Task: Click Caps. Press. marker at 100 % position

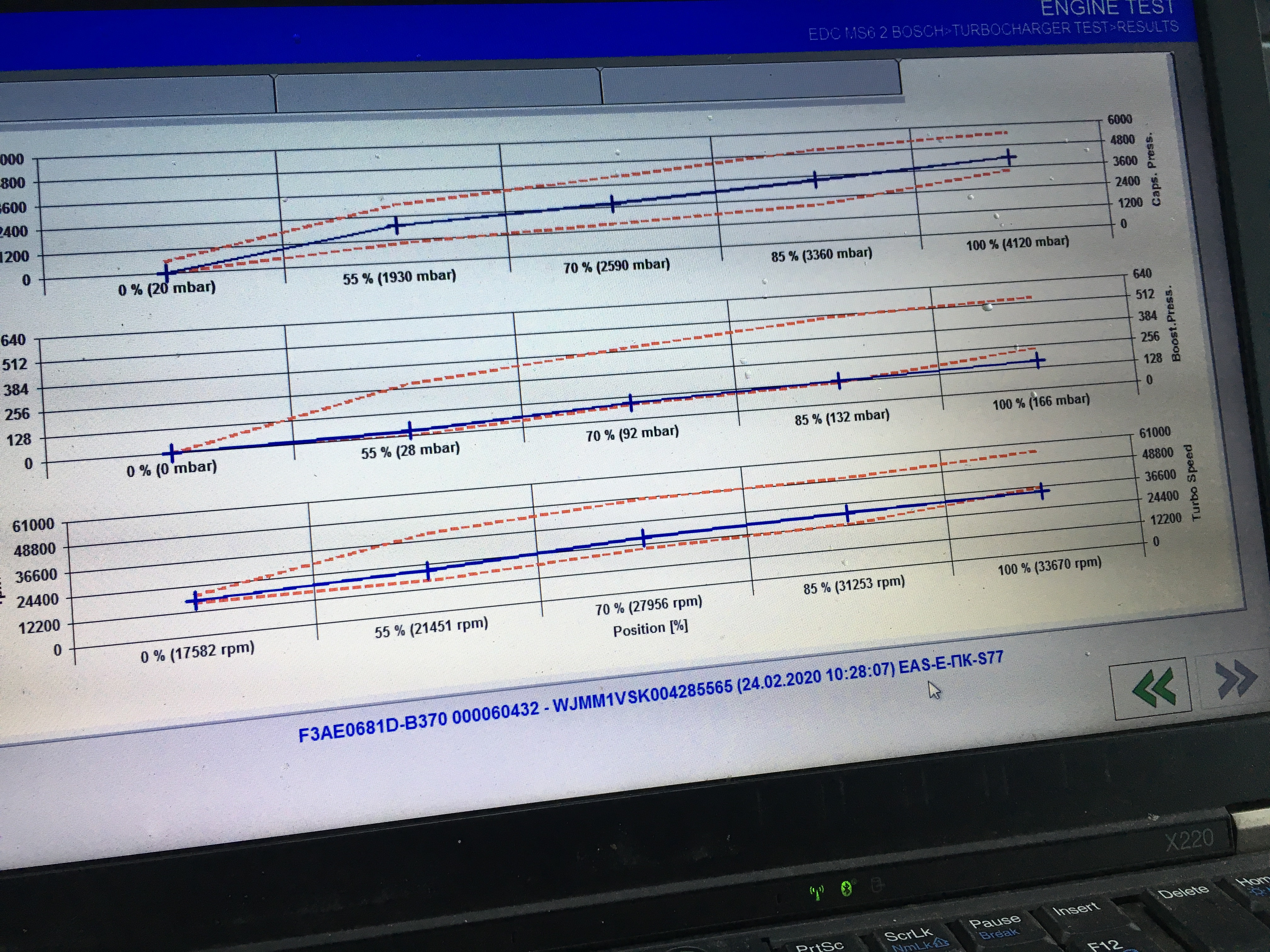Action: (x=1009, y=157)
